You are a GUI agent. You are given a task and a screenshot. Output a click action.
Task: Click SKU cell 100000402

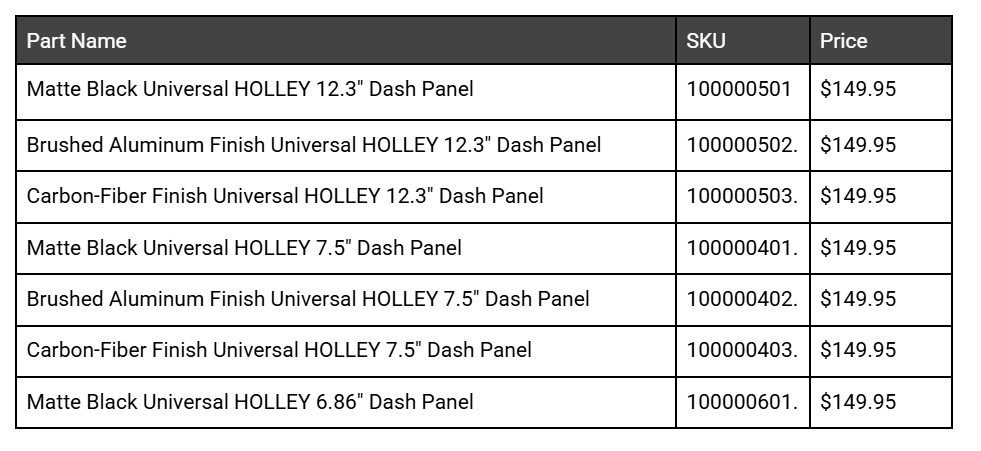point(742,299)
